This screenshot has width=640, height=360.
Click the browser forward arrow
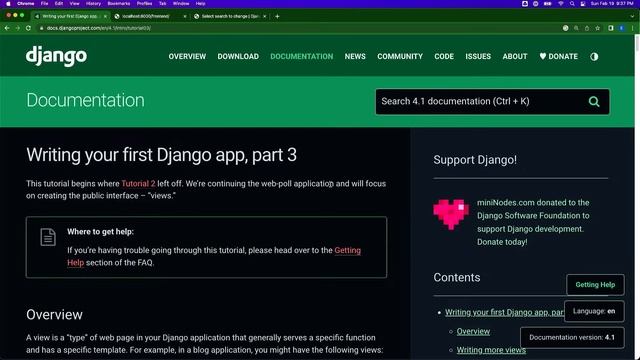18,28
